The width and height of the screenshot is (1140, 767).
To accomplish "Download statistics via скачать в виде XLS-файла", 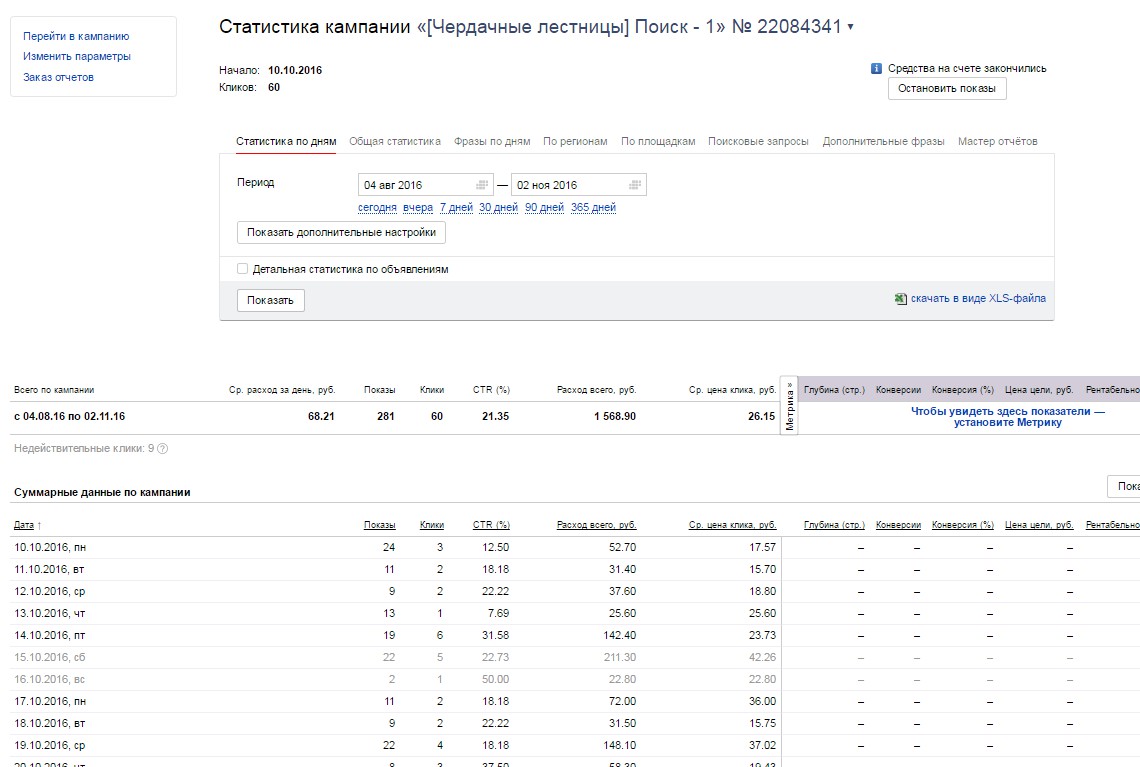I will point(978,298).
